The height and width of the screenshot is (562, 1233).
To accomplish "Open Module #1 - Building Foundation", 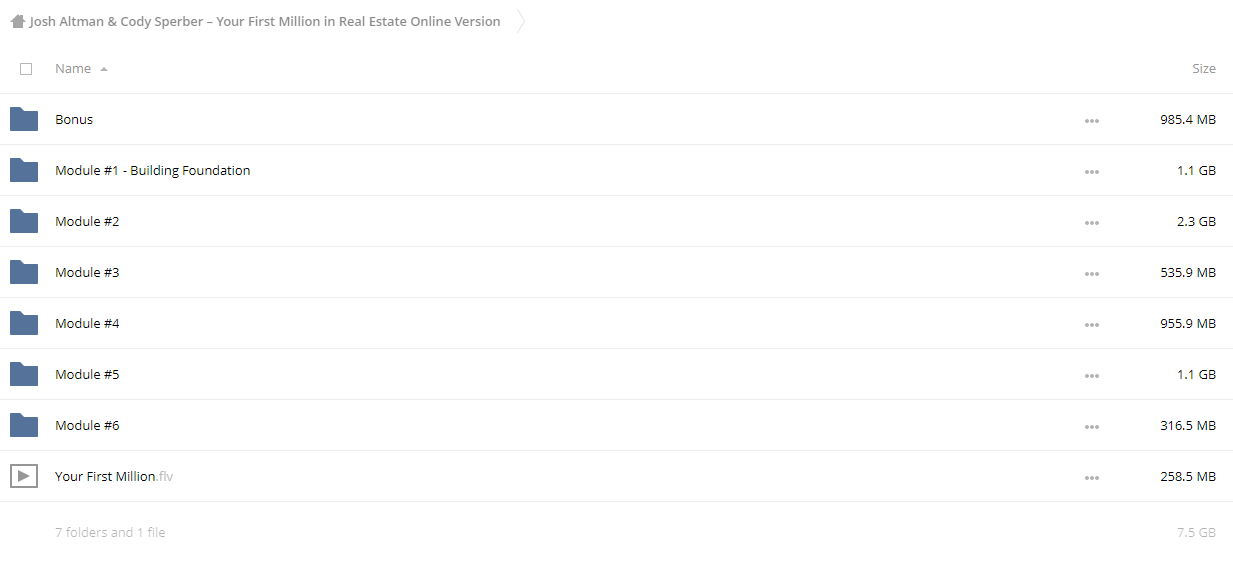I will pyautogui.click(x=153, y=171).
